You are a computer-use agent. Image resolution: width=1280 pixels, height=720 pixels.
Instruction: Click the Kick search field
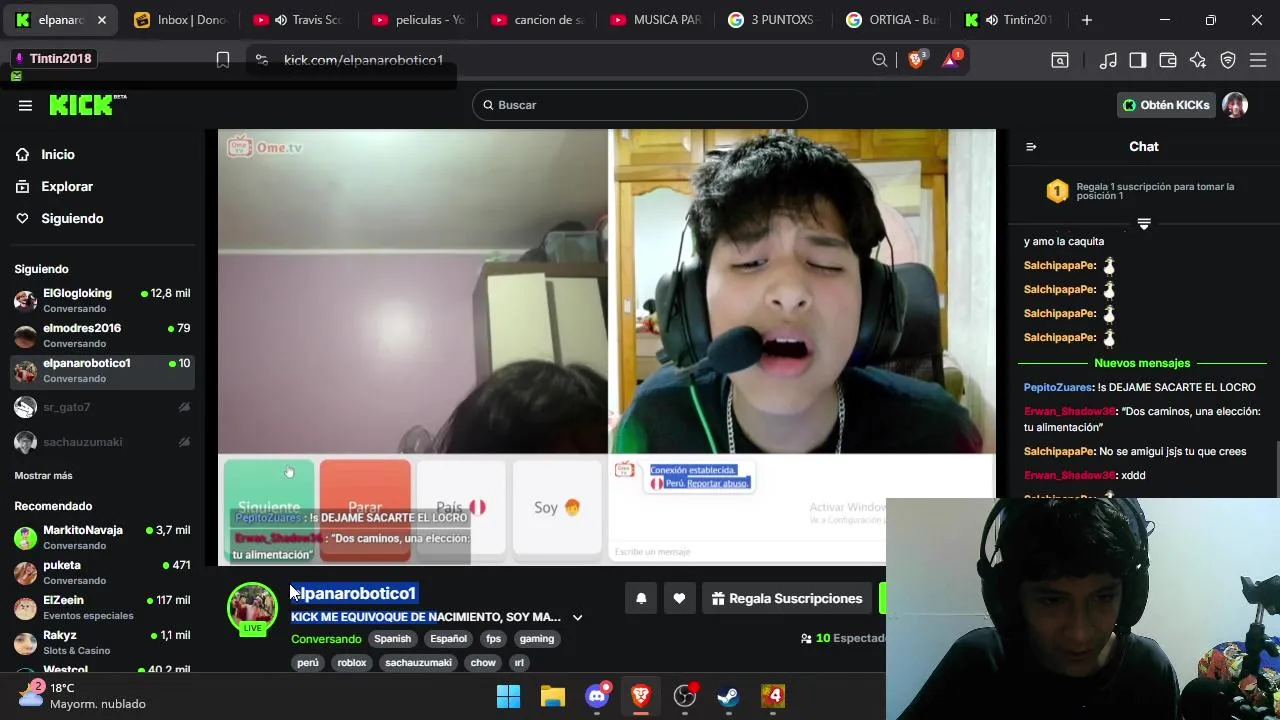(x=640, y=105)
